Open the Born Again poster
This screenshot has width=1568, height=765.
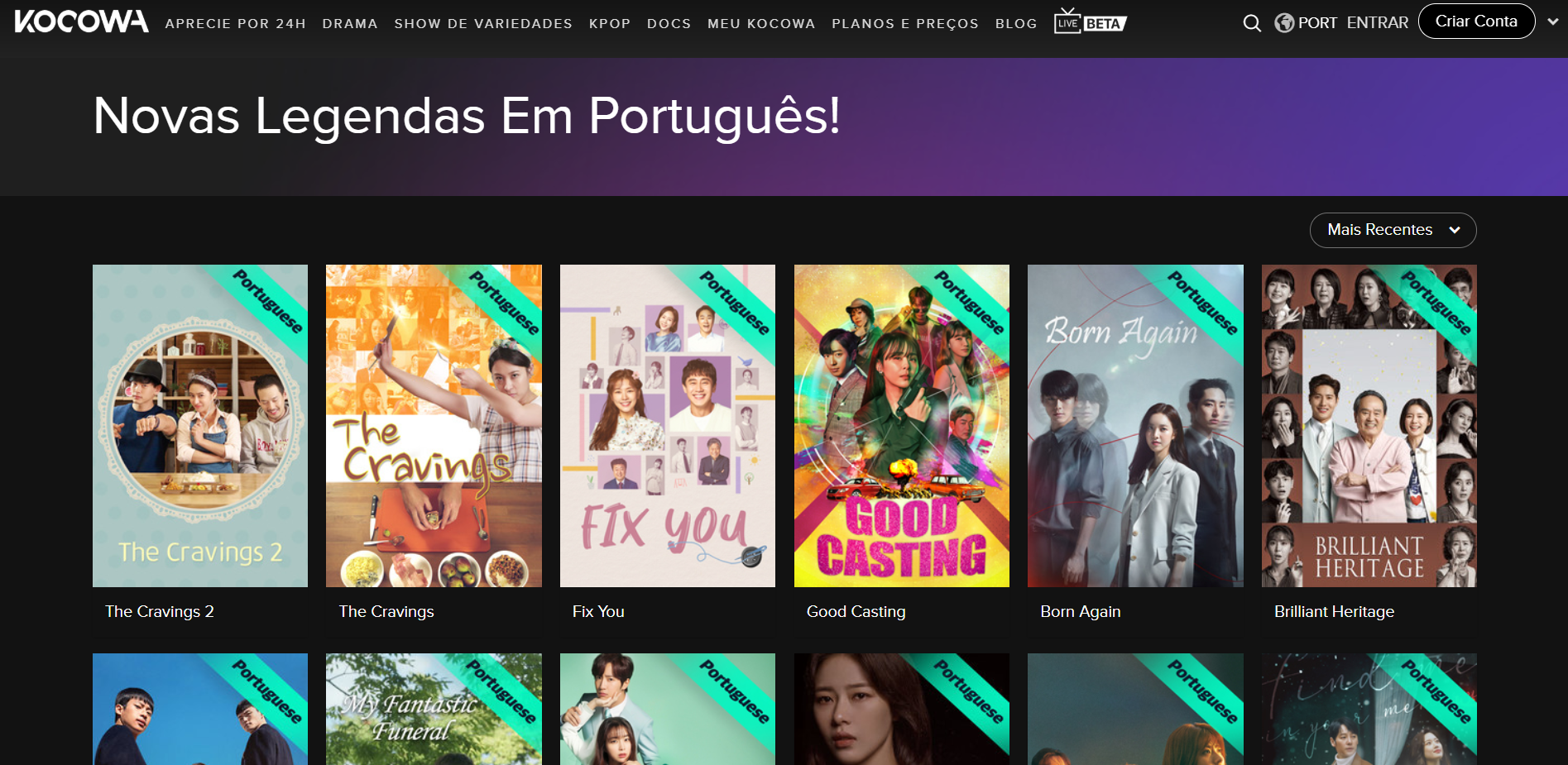click(x=1135, y=426)
